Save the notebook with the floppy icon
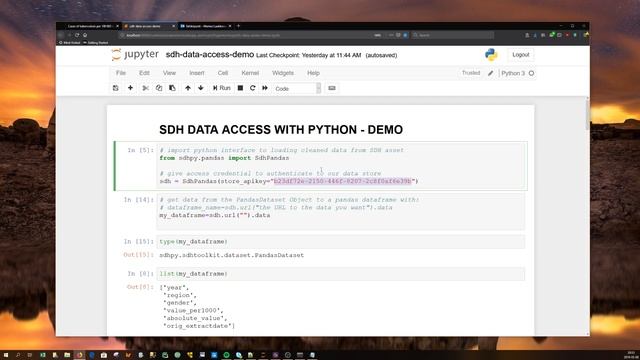This screenshot has height=360, width=640. click(x=116, y=88)
